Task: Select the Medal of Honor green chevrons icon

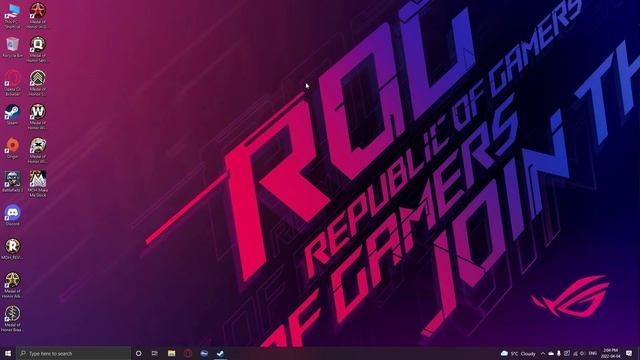Action: 38,83
